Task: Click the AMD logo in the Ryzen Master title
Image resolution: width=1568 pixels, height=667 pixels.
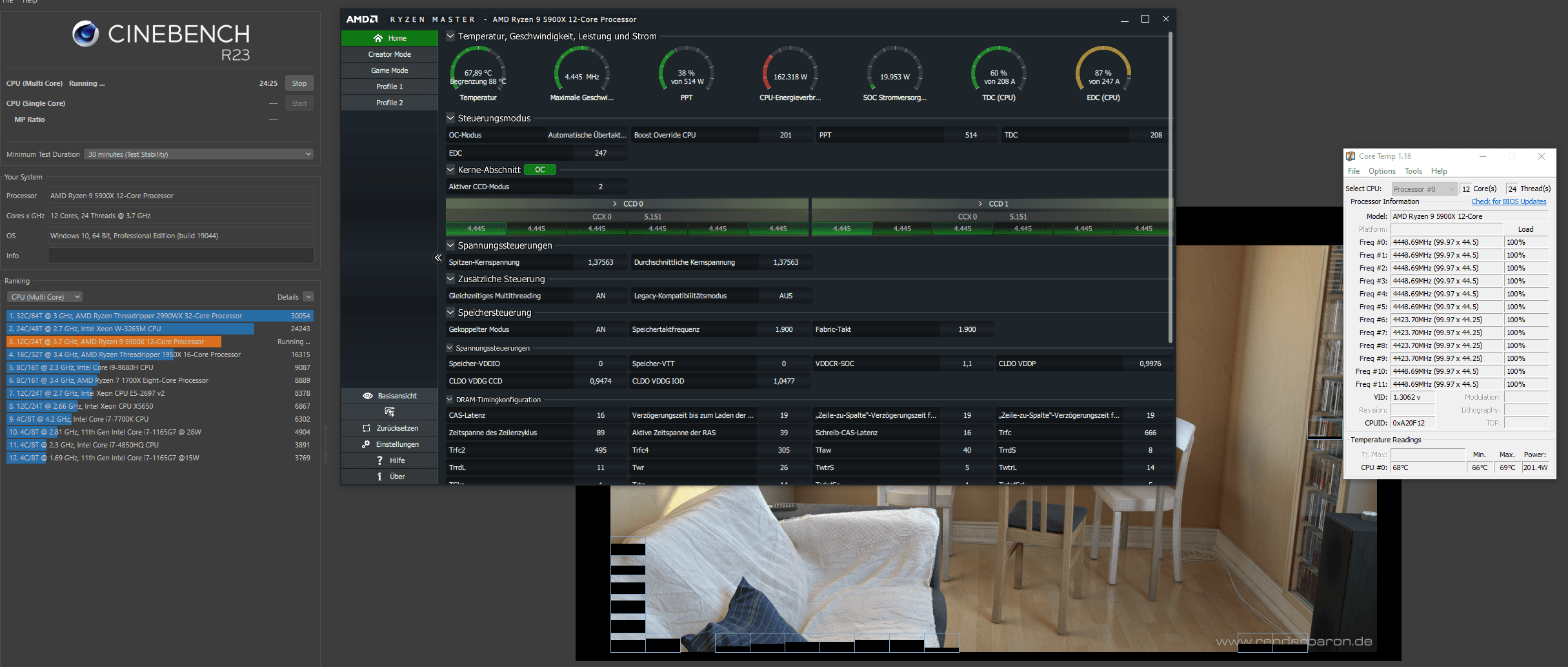Action: (x=362, y=19)
